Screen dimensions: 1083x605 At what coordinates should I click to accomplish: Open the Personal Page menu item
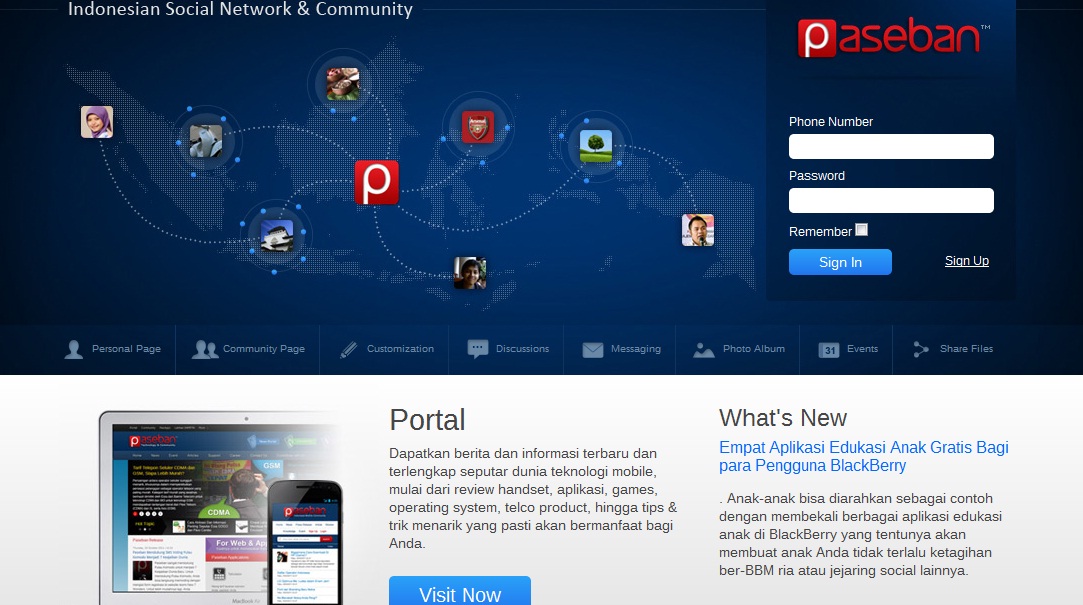coord(113,349)
